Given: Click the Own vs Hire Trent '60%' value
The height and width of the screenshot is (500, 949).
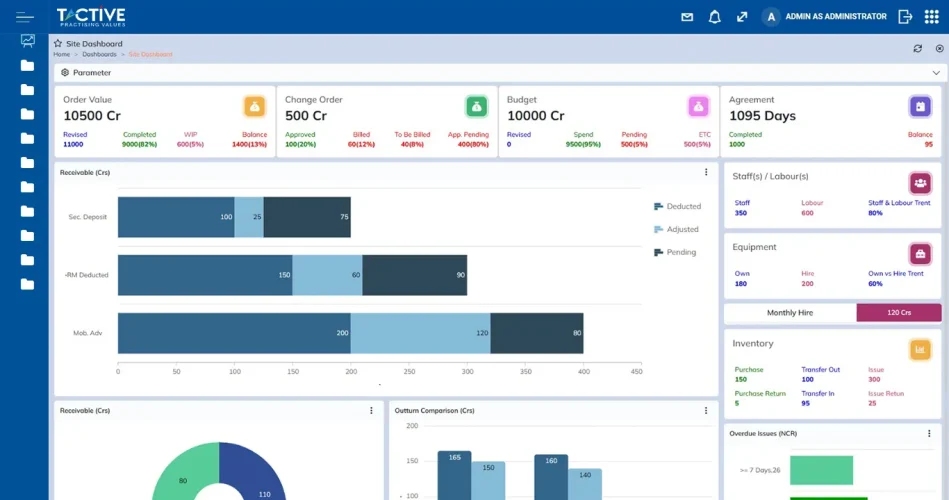Looking at the screenshot, I should pyautogui.click(x=875, y=284).
